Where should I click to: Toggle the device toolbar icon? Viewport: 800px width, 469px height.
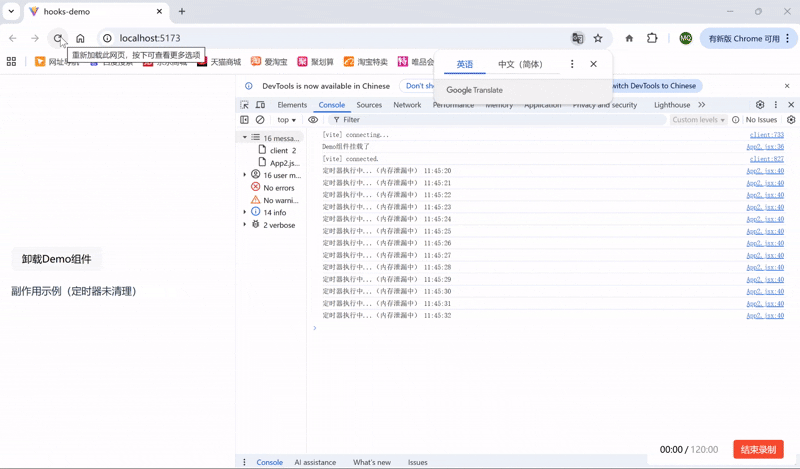(260, 105)
